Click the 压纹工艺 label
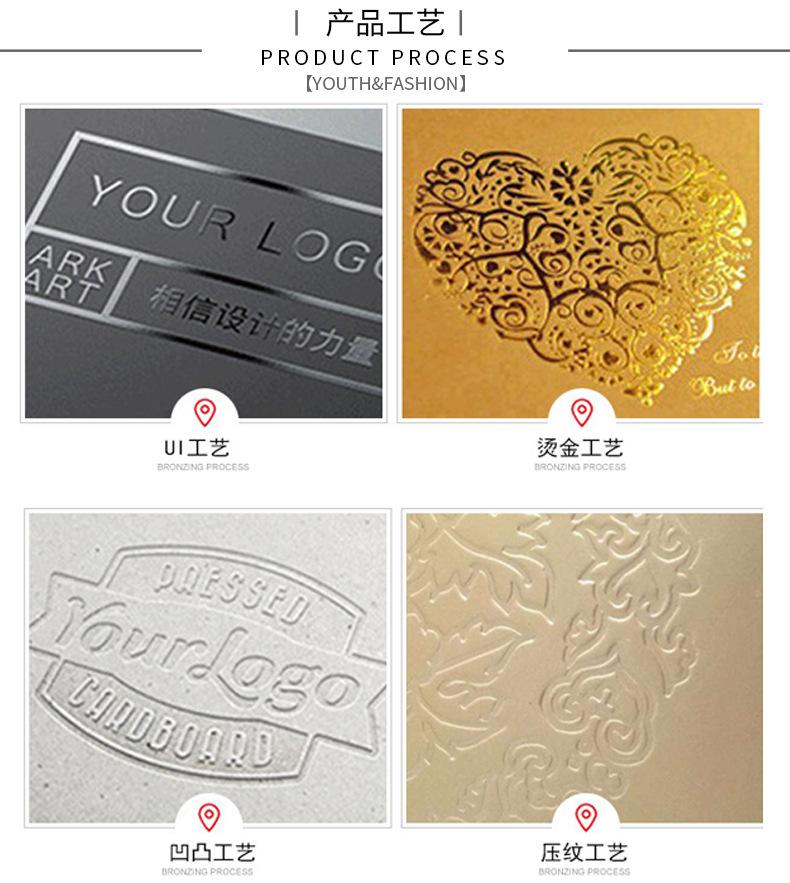Viewport: 790px width, 883px height. 584,853
